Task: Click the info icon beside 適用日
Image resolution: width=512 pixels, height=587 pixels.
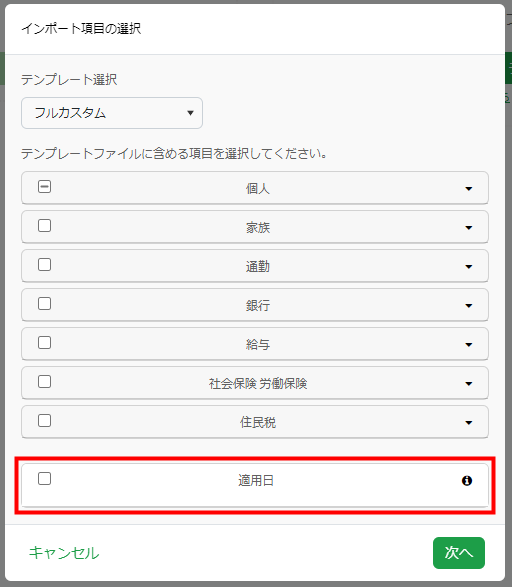Action: [467, 480]
